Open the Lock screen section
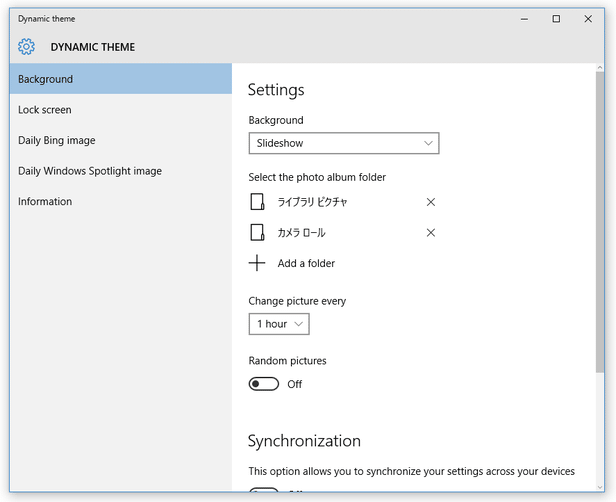616x502 pixels. tap(121, 110)
